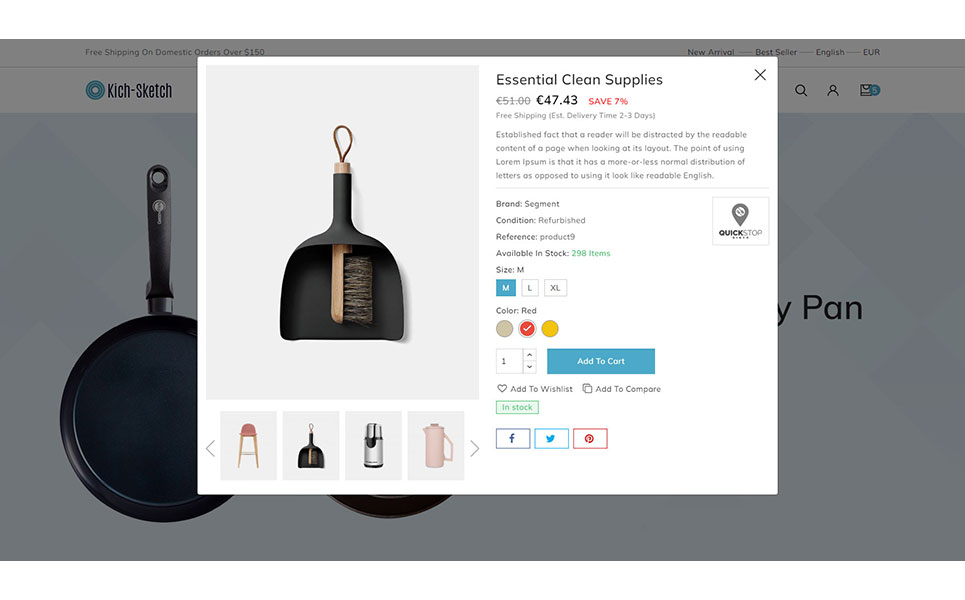This screenshot has height=600, width=965.
Task: Decrease quantity with down arrow
Action: point(529,367)
